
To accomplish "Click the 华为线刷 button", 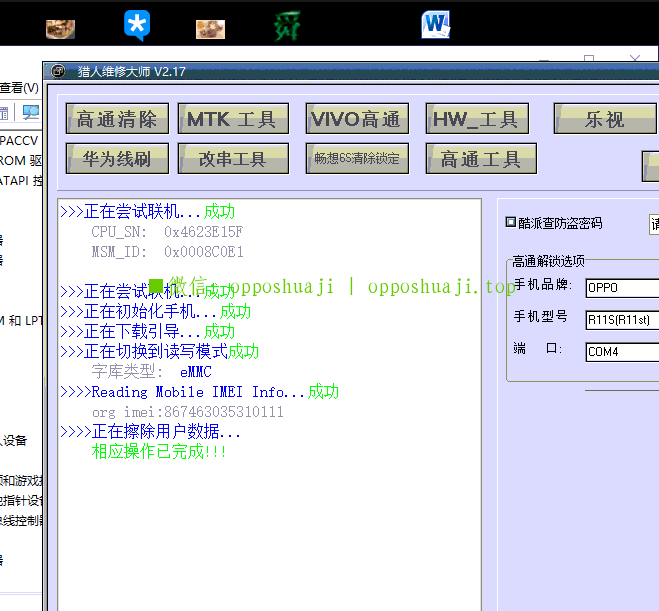I will click(x=117, y=158).
